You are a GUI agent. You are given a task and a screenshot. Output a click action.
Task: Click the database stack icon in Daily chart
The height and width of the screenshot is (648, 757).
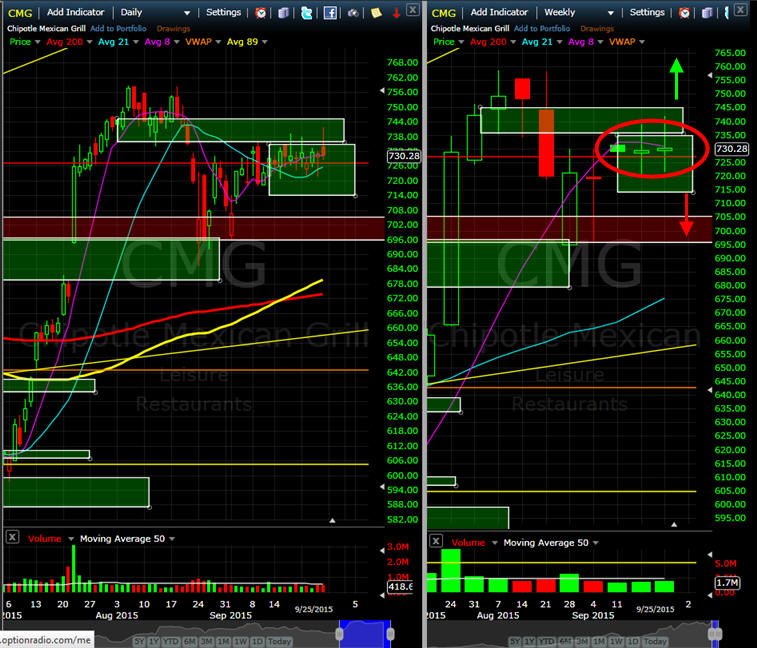pos(283,13)
